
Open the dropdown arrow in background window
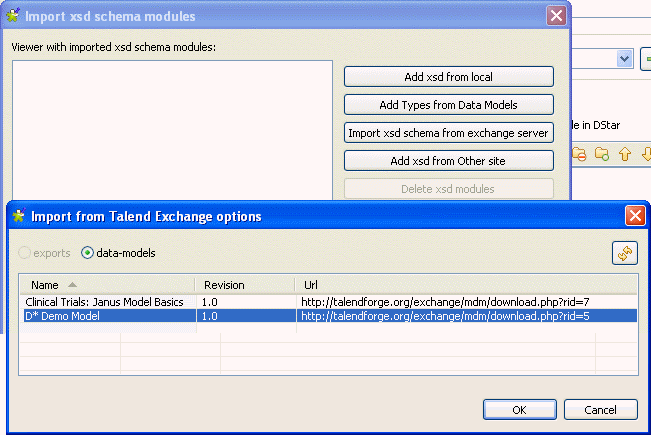tap(624, 59)
